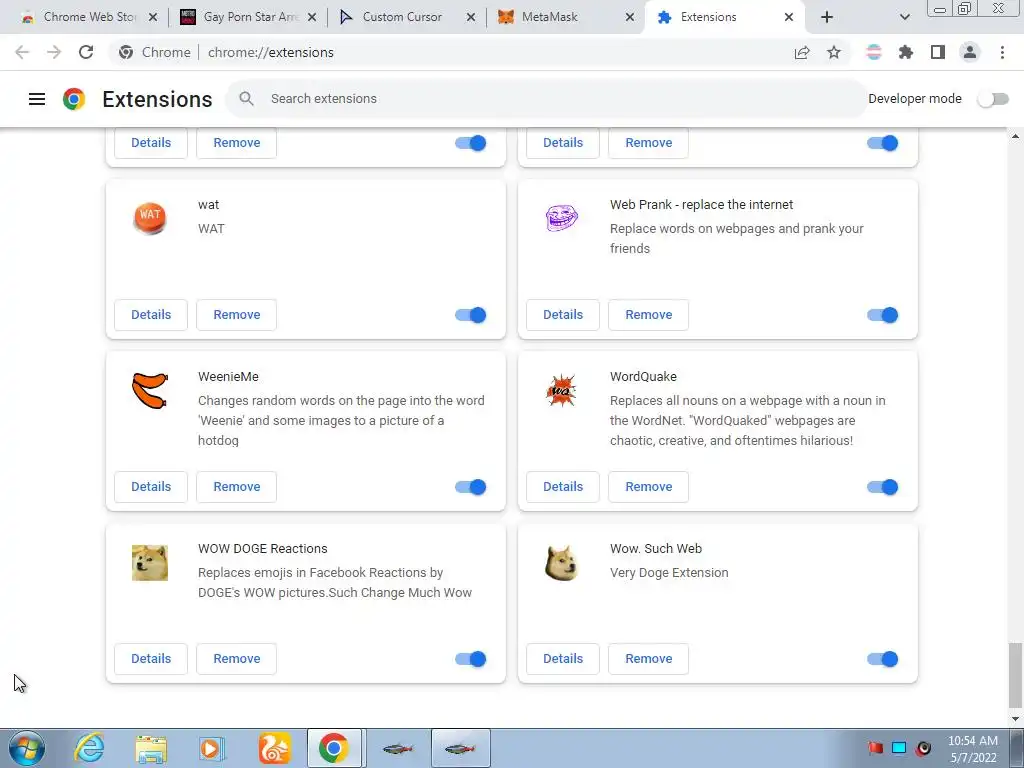This screenshot has width=1024, height=768.
Task: Click the red flag system tray icon
Action: [x=875, y=748]
